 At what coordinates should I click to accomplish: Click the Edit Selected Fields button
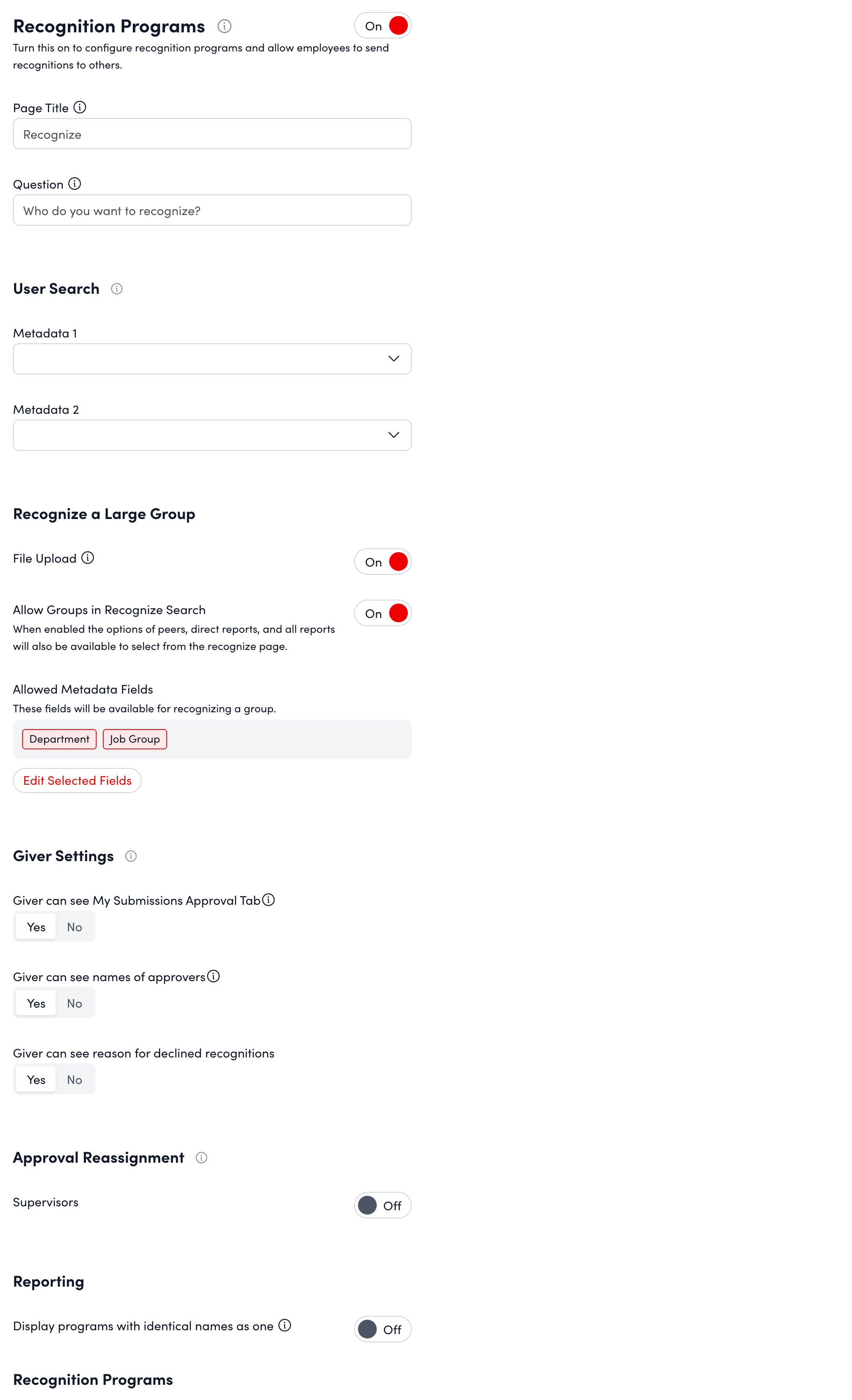(77, 780)
